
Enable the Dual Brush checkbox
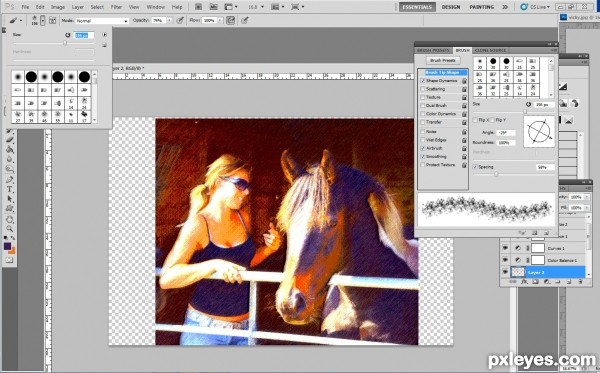423,106
